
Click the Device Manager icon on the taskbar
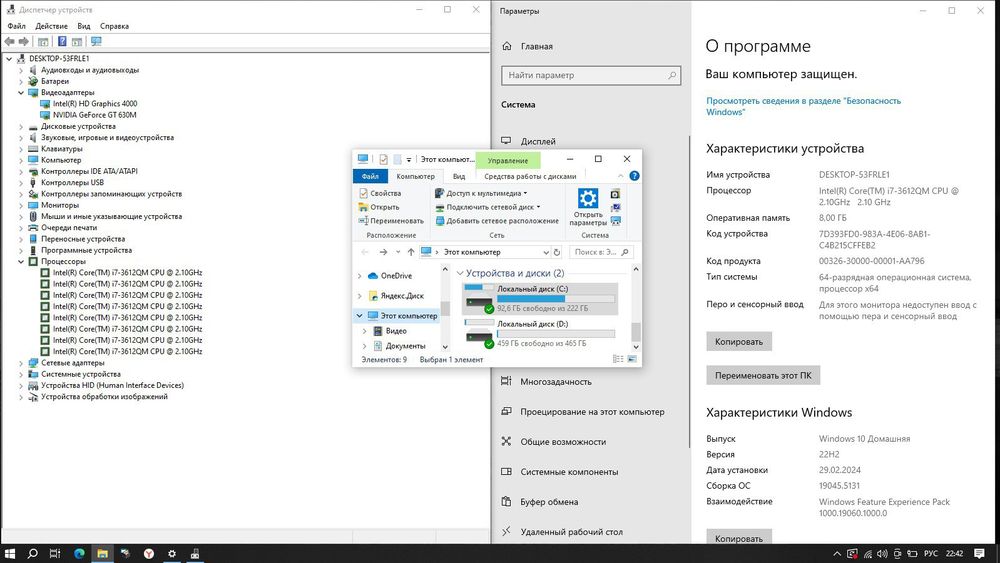(195, 553)
